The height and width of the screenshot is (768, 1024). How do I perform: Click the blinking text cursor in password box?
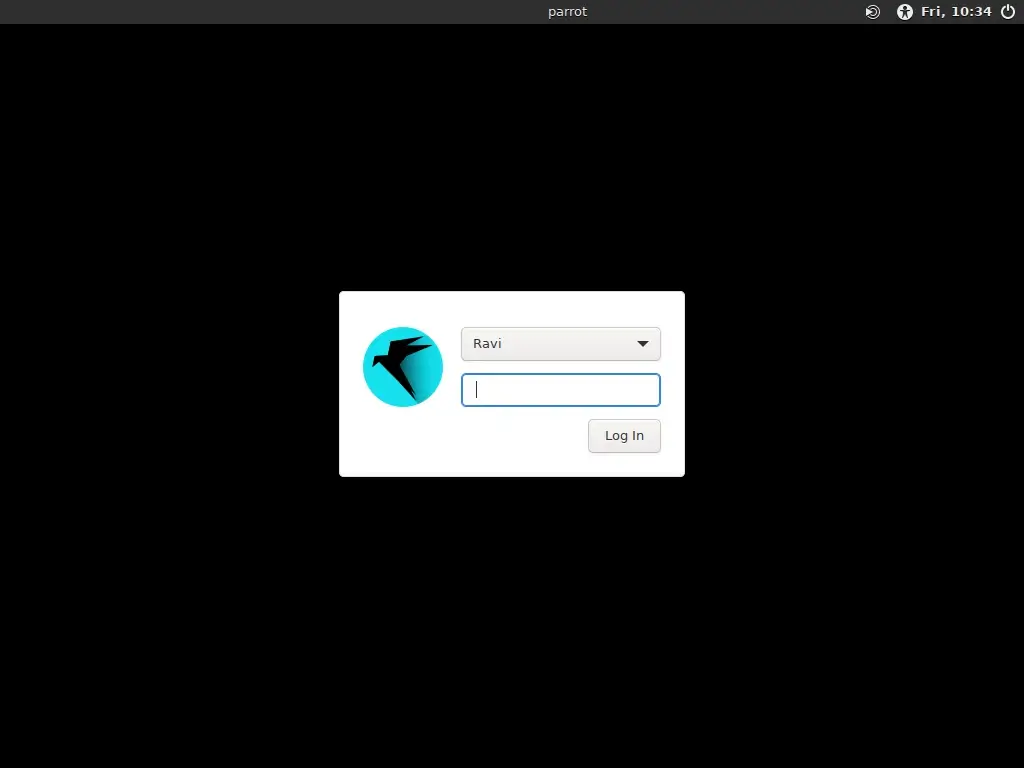pos(477,390)
